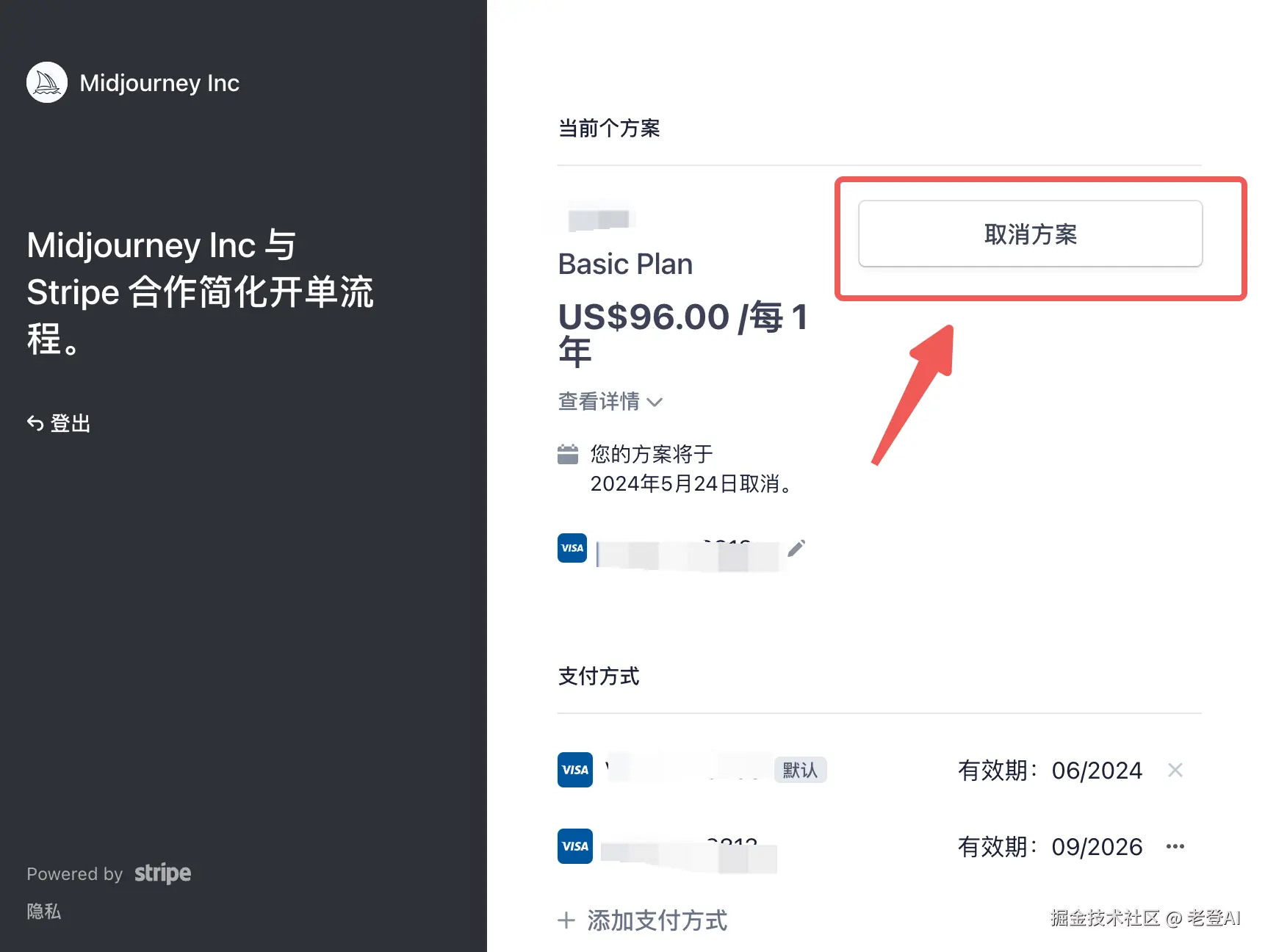Click Visa logo of default card
The height and width of the screenshot is (952, 1265).
pyautogui.click(x=574, y=770)
